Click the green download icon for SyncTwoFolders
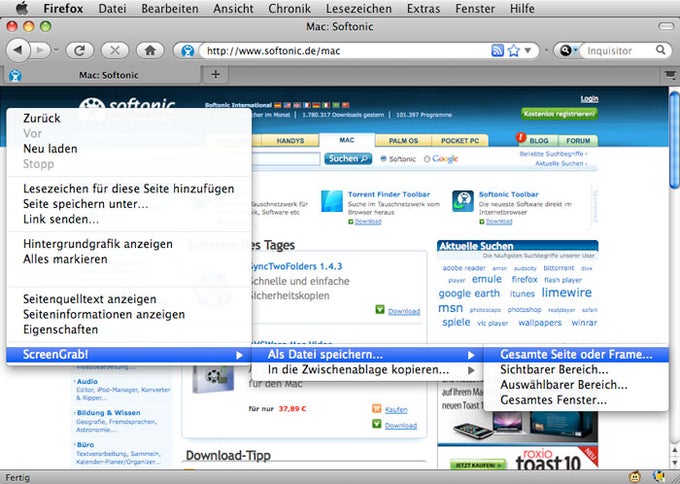This screenshot has height=484, width=680. (x=380, y=309)
